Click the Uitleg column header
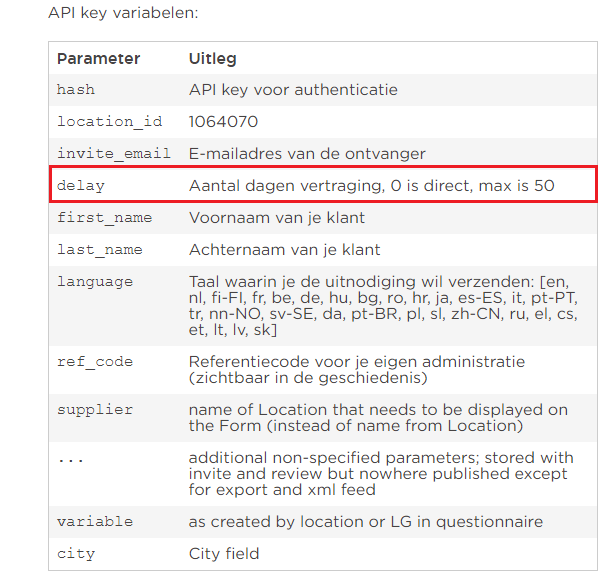Screen dimensions: 611x574 pos(212,59)
